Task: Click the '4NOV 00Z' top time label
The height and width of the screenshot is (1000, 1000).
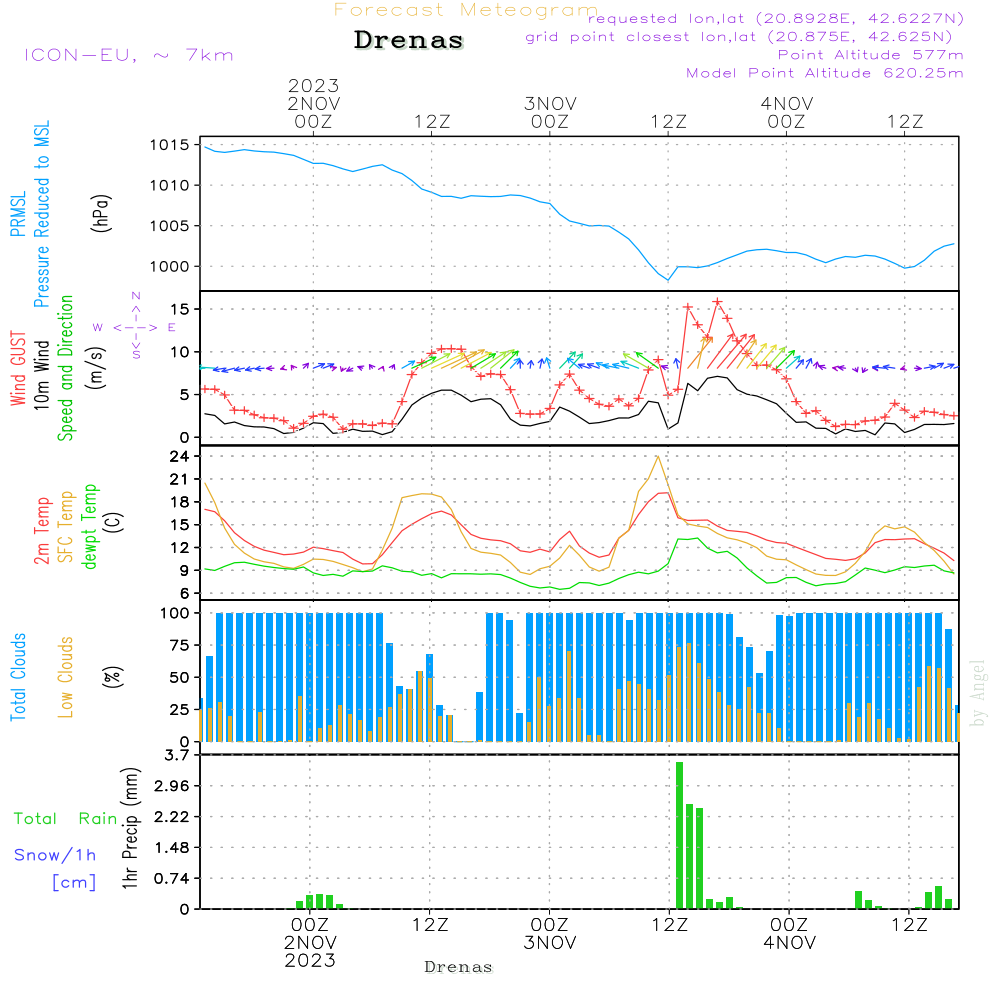Action: (x=786, y=112)
